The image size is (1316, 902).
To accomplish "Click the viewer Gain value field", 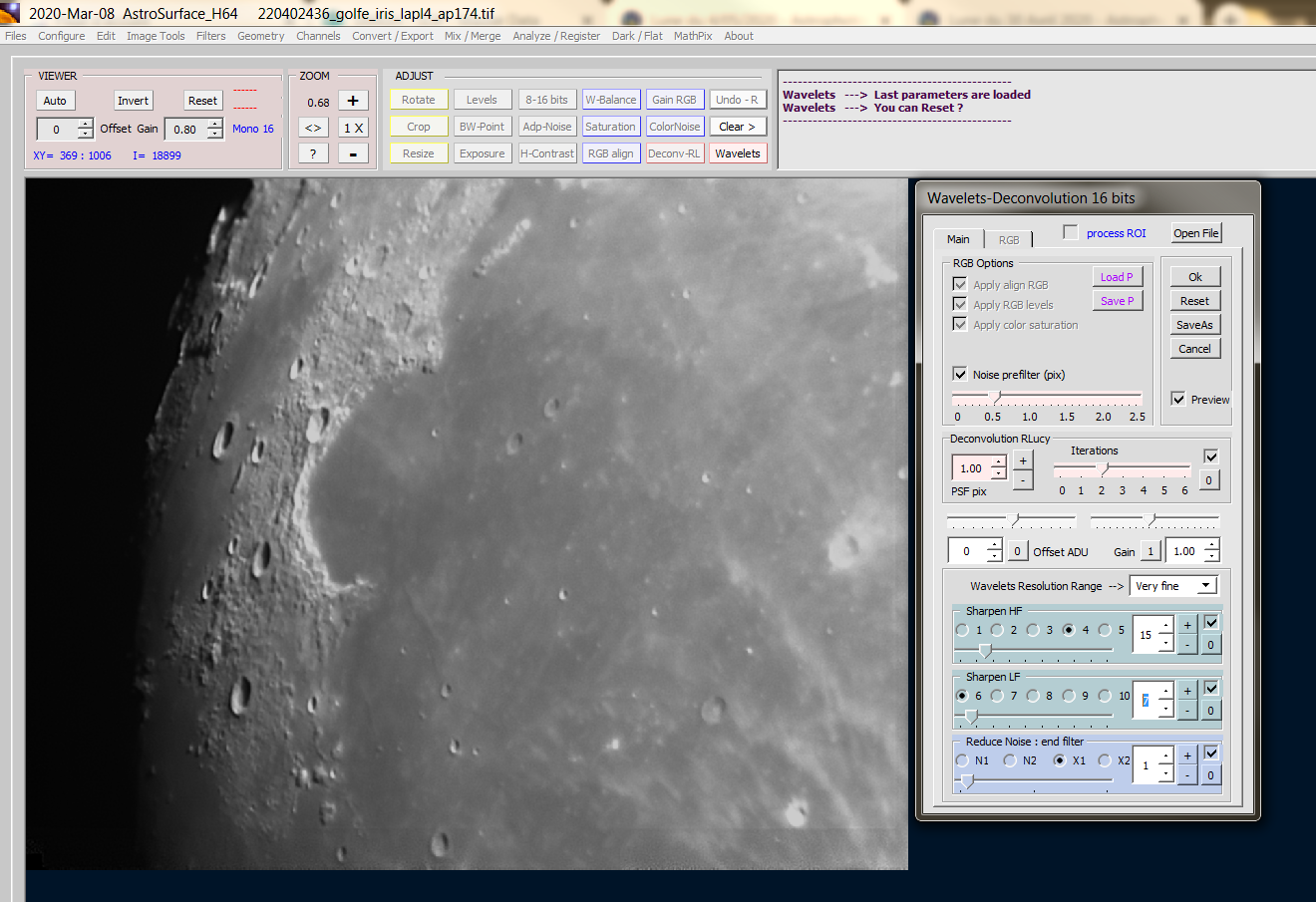I will point(186,130).
